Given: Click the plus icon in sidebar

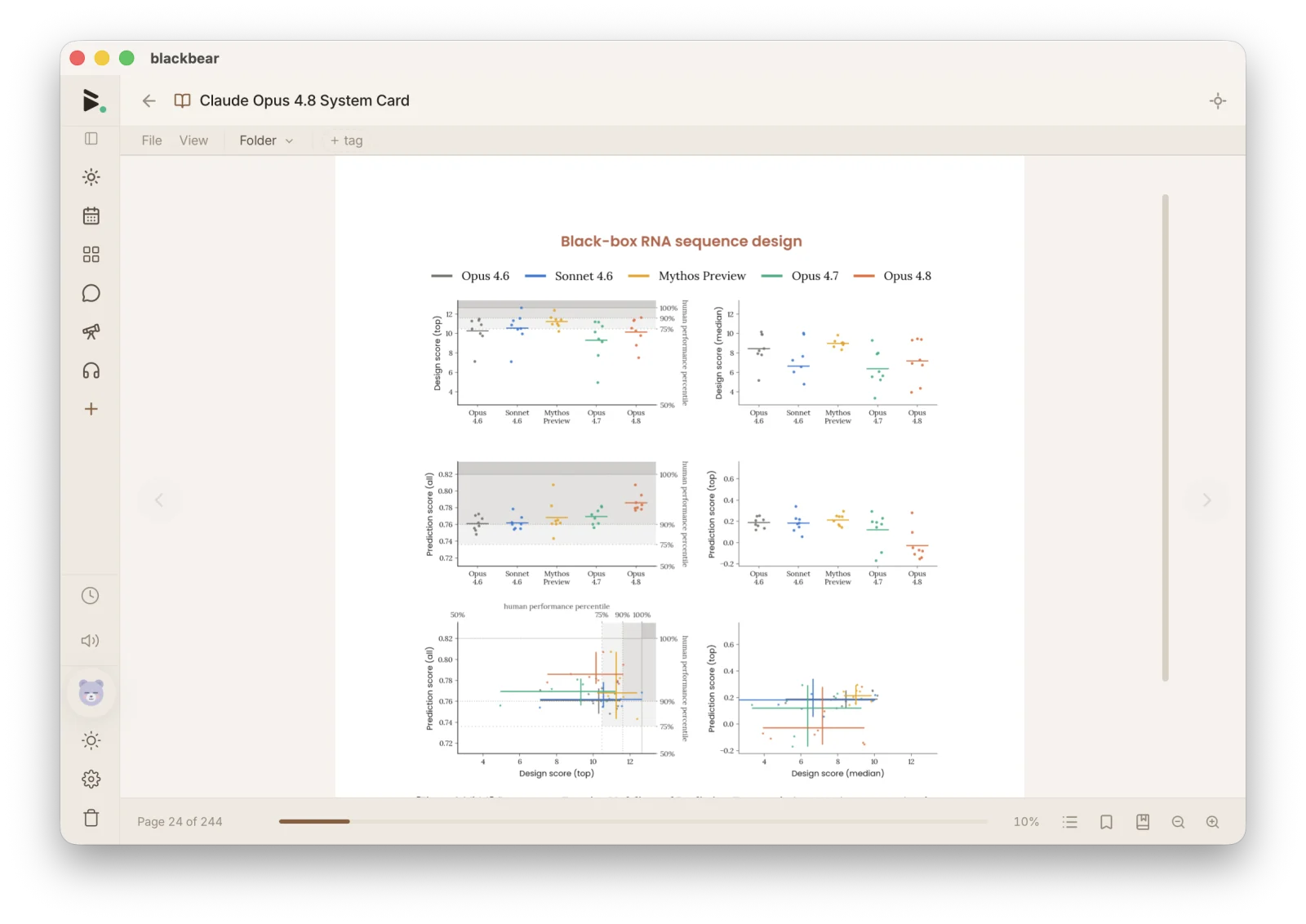Looking at the screenshot, I should 91,409.
